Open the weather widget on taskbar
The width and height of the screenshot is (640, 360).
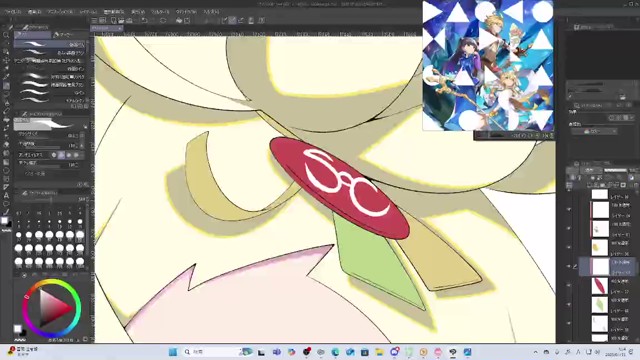click(x=23, y=351)
